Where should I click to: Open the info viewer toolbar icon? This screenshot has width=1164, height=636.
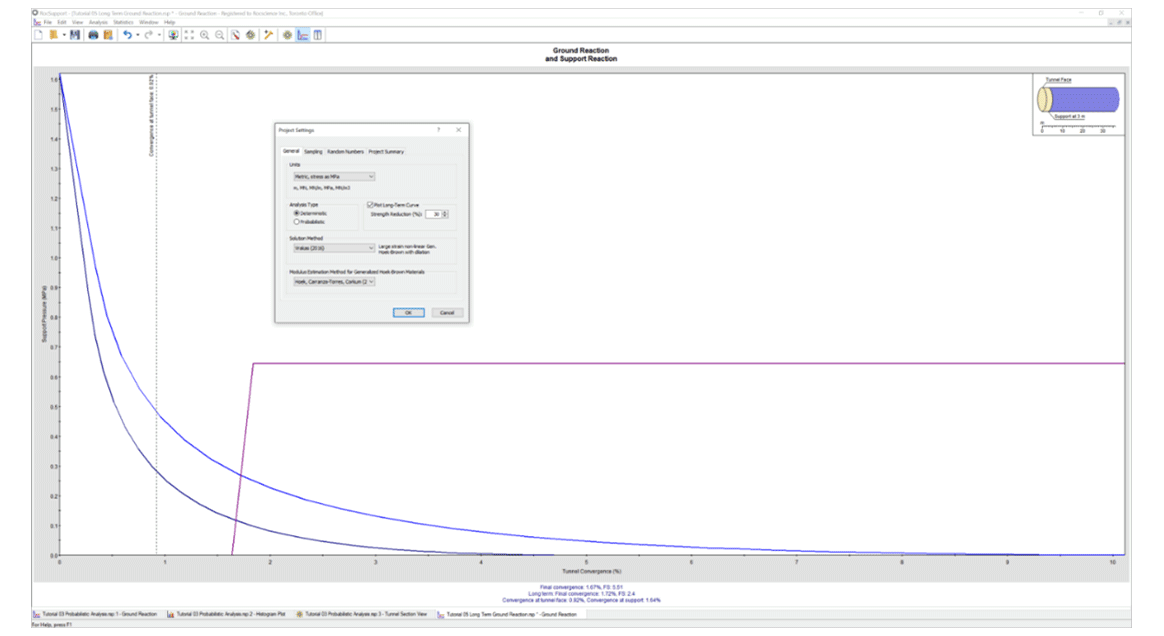318,35
